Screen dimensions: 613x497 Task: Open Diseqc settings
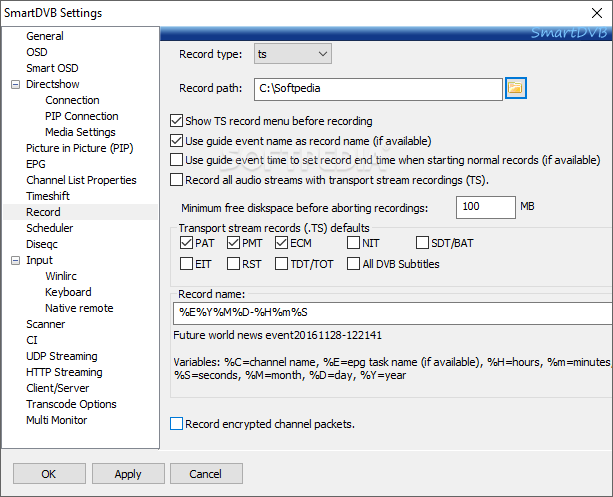tap(41, 244)
